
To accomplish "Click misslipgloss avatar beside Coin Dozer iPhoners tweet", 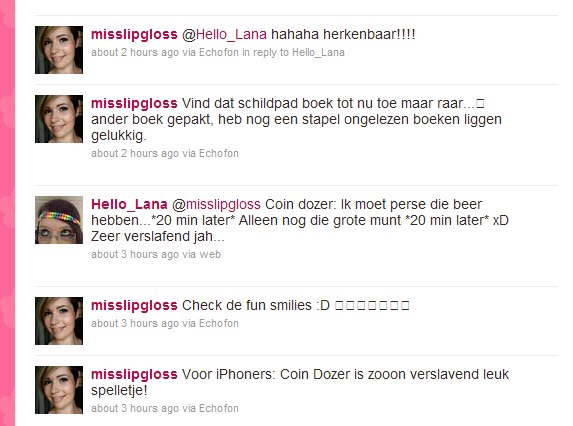I will [59, 390].
